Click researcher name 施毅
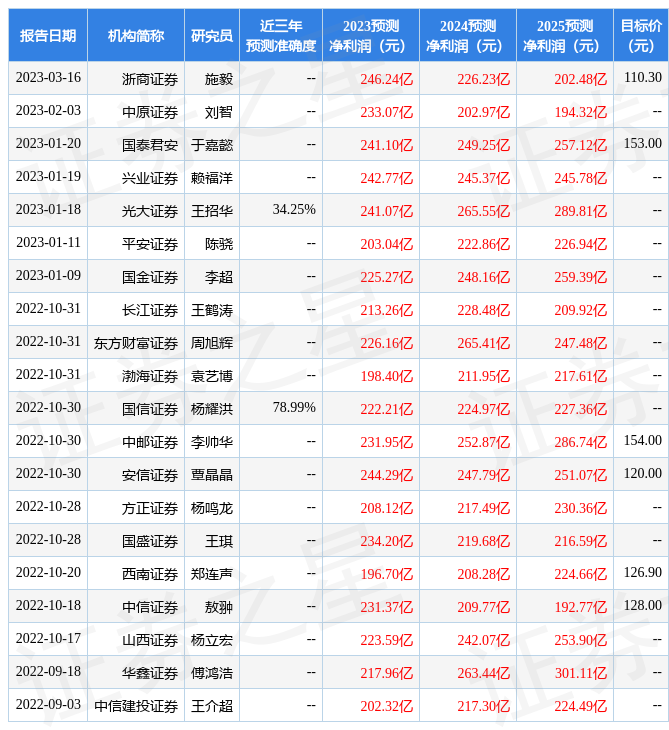 pyautogui.click(x=219, y=79)
